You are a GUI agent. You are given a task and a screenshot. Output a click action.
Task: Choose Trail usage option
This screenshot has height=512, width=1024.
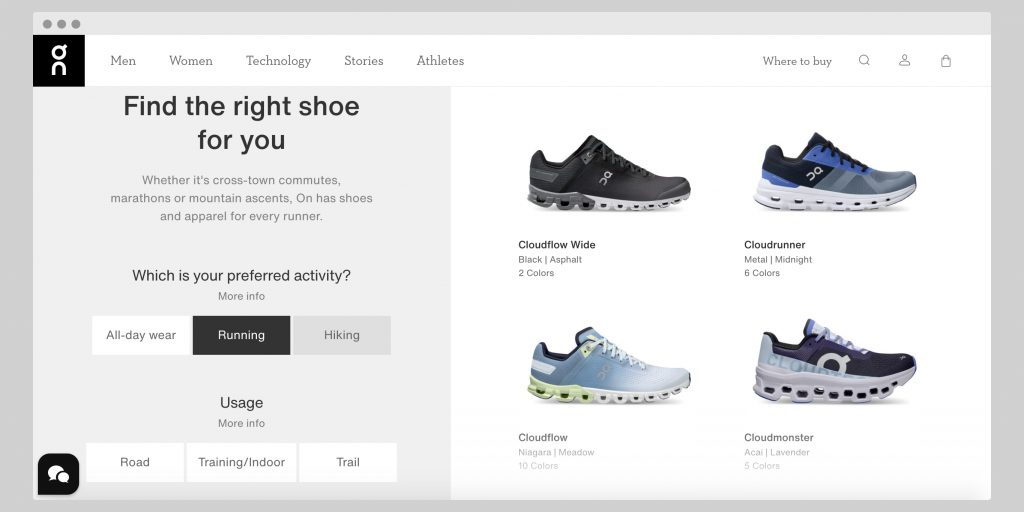pyautogui.click(x=348, y=462)
